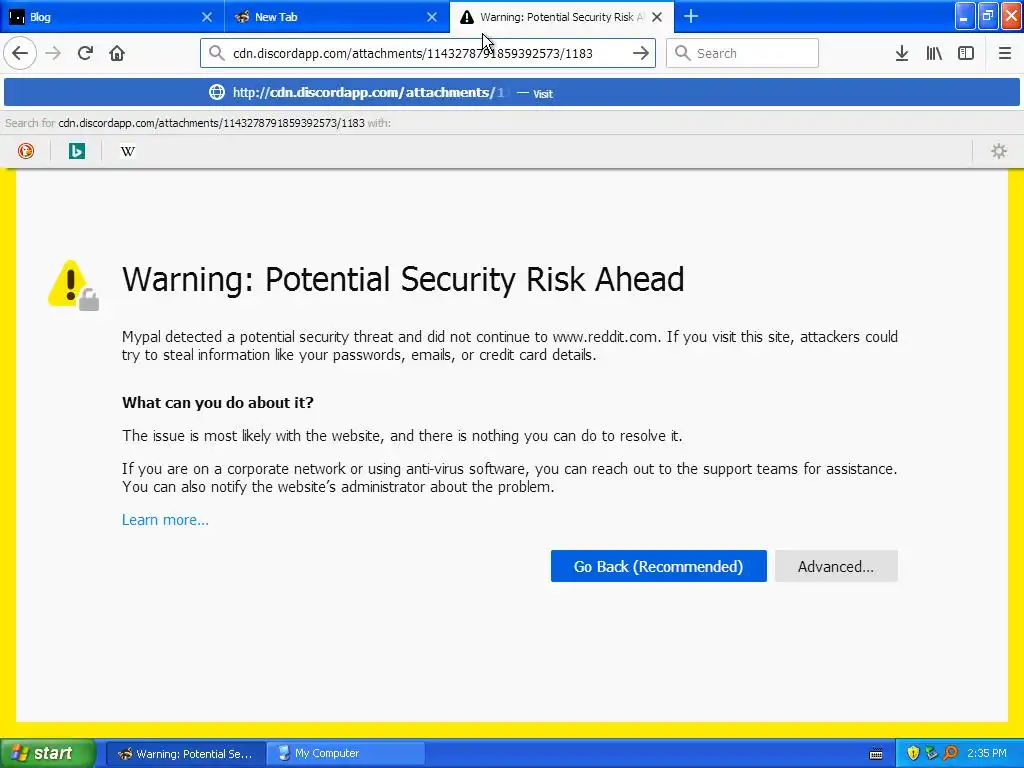Click Go Back (Recommended) button

(658, 566)
